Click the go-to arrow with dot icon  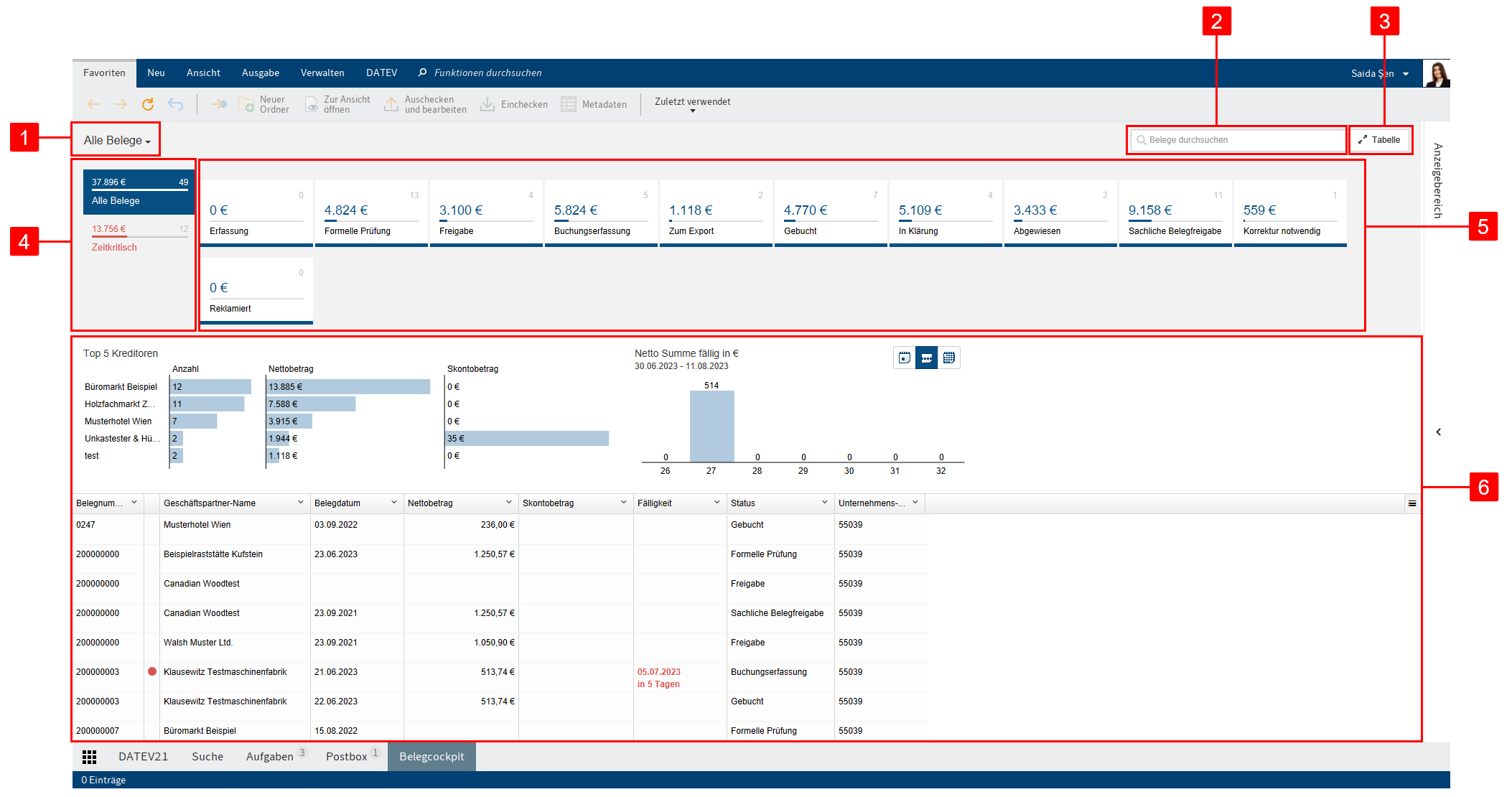pos(218,105)
